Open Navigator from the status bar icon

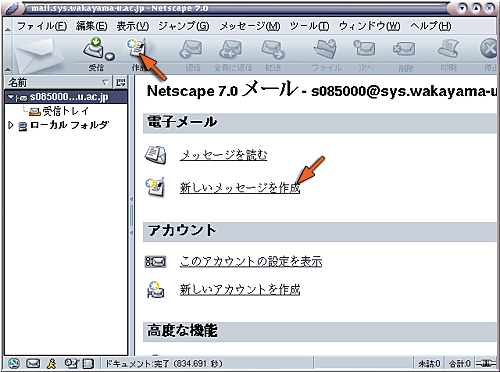click(14, 363)
